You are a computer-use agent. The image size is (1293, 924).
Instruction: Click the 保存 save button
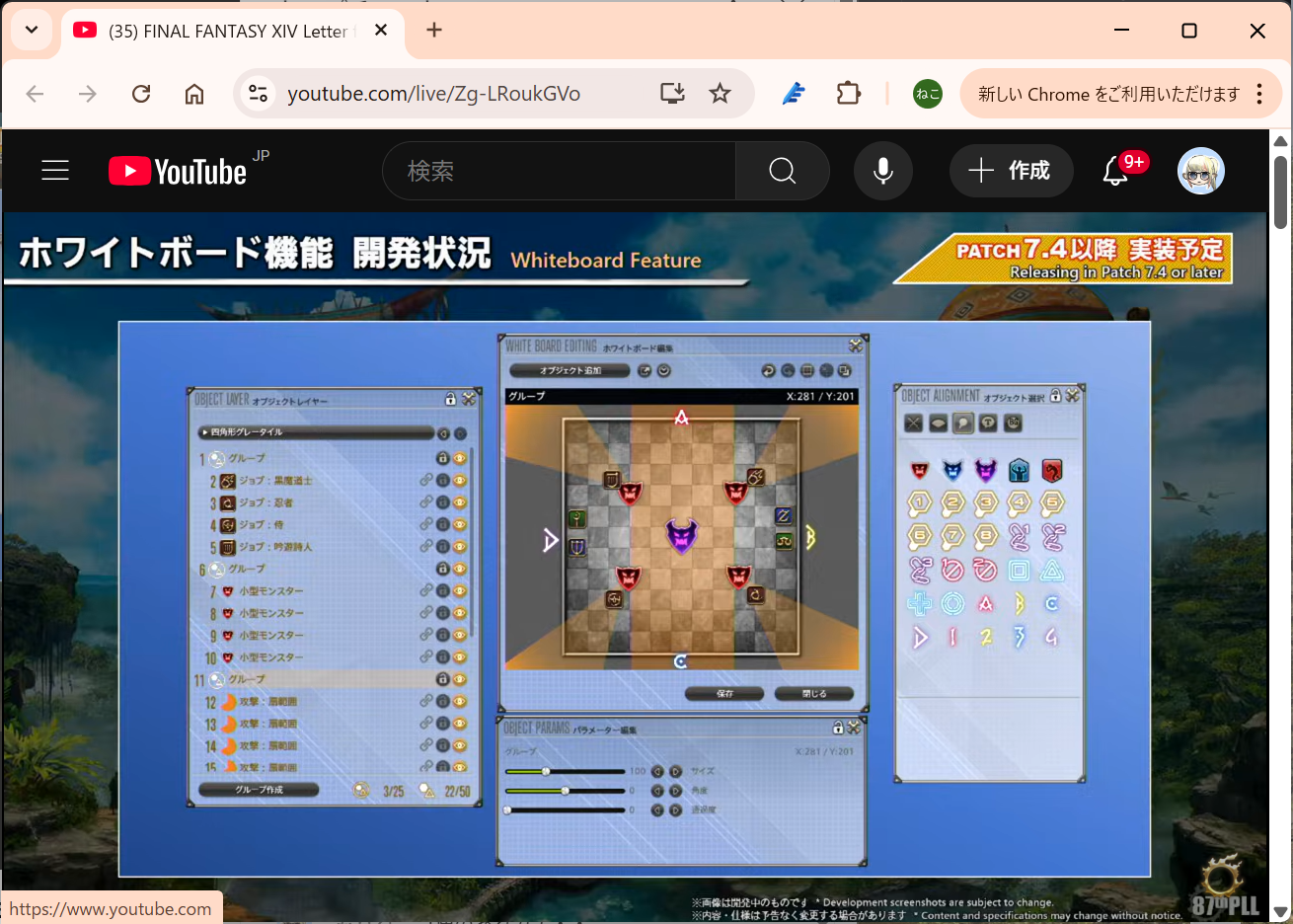[x=724, y=694]
